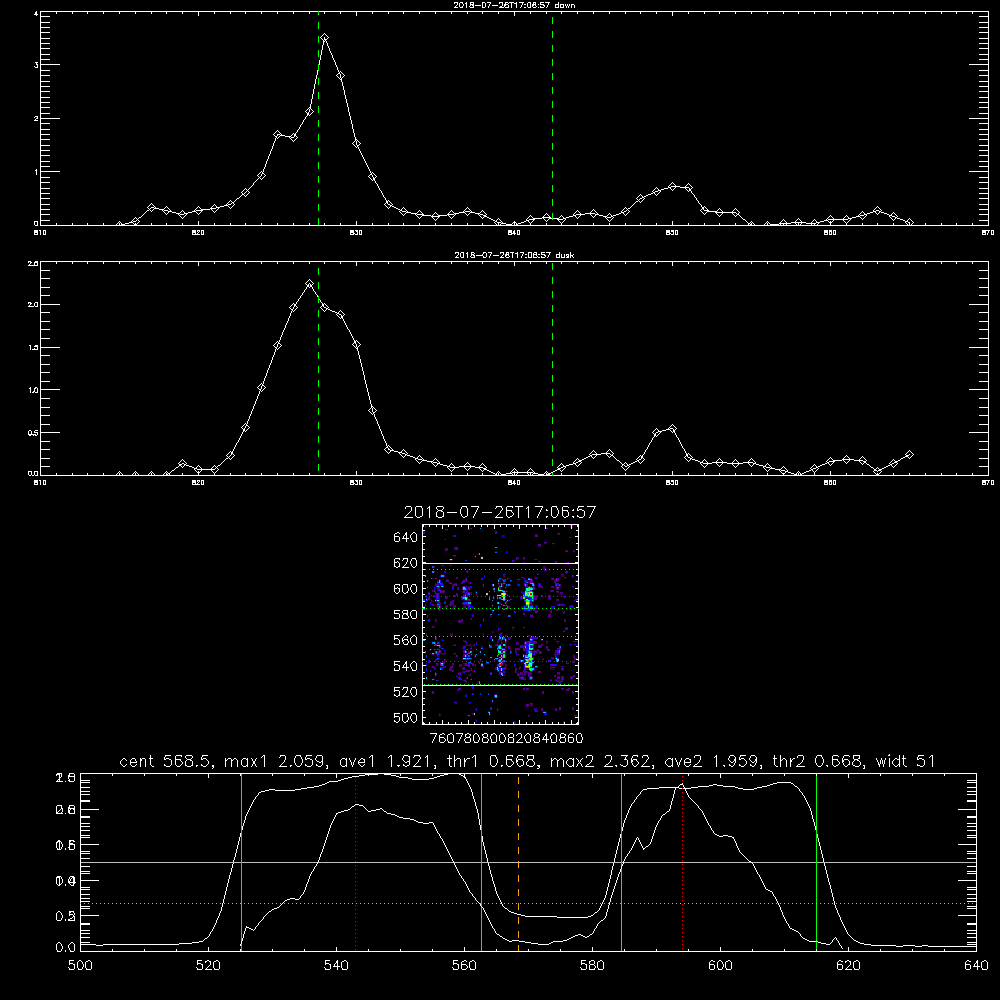This screenshot has height=1000, width=1000.
Task: Click the secondary peak marker near 850 in dawn plot
Action: (x=672, y=186)
